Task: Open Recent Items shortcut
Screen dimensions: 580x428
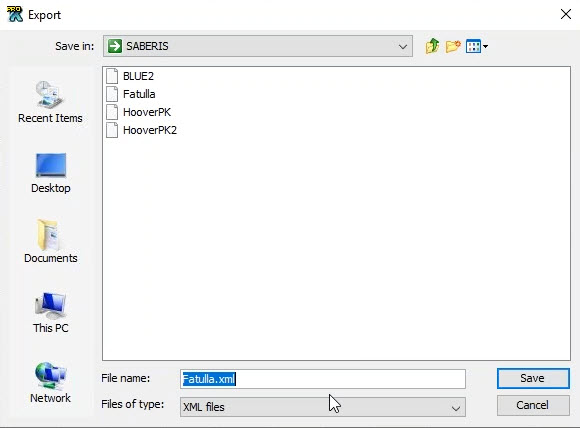Action: (x=50, y=102)
